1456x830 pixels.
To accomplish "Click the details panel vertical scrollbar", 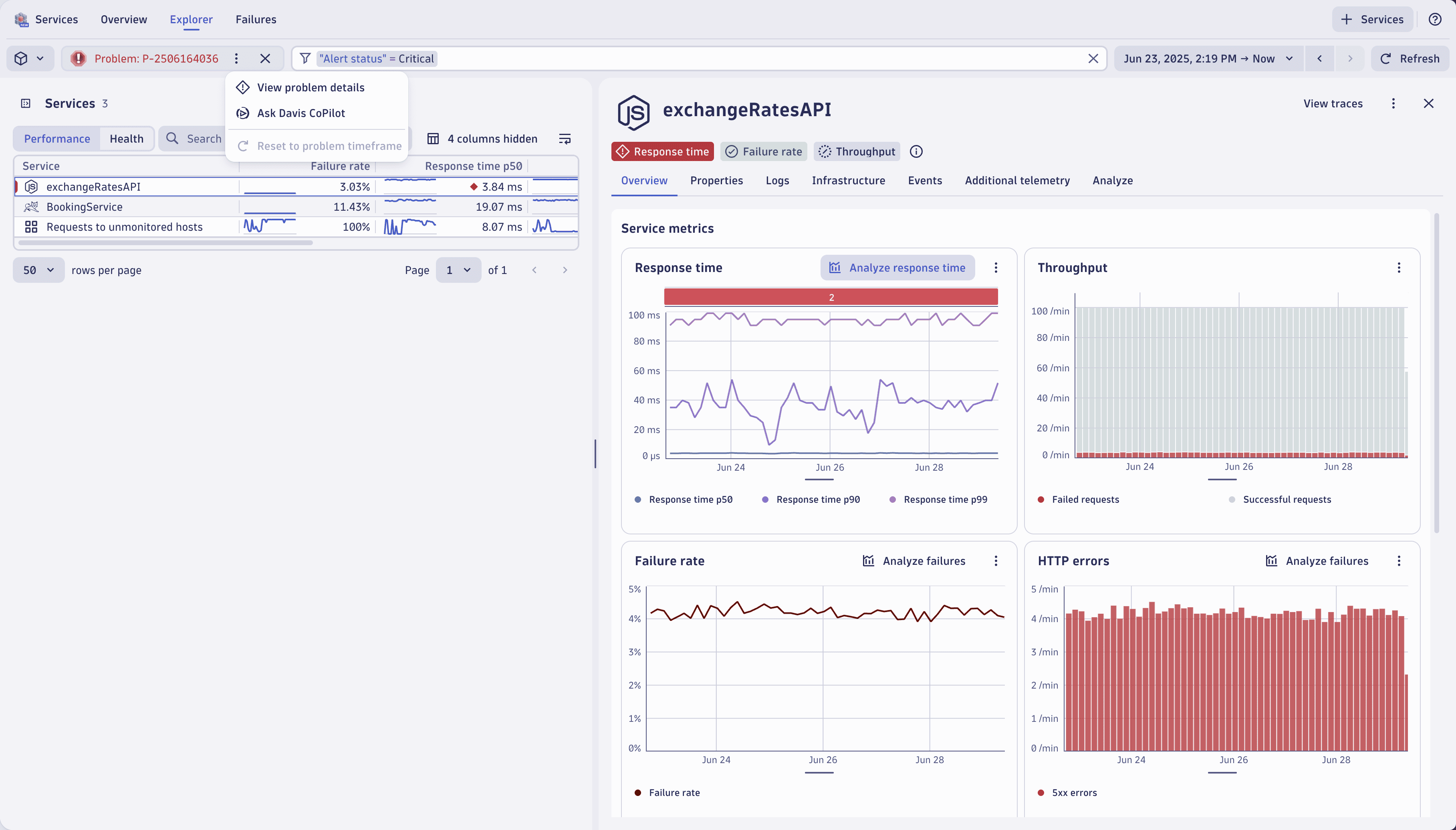I will (1437, 373).
